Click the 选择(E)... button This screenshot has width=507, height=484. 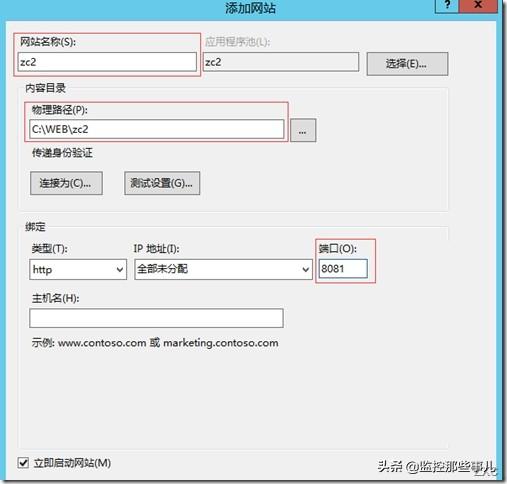tap(407, 64)
